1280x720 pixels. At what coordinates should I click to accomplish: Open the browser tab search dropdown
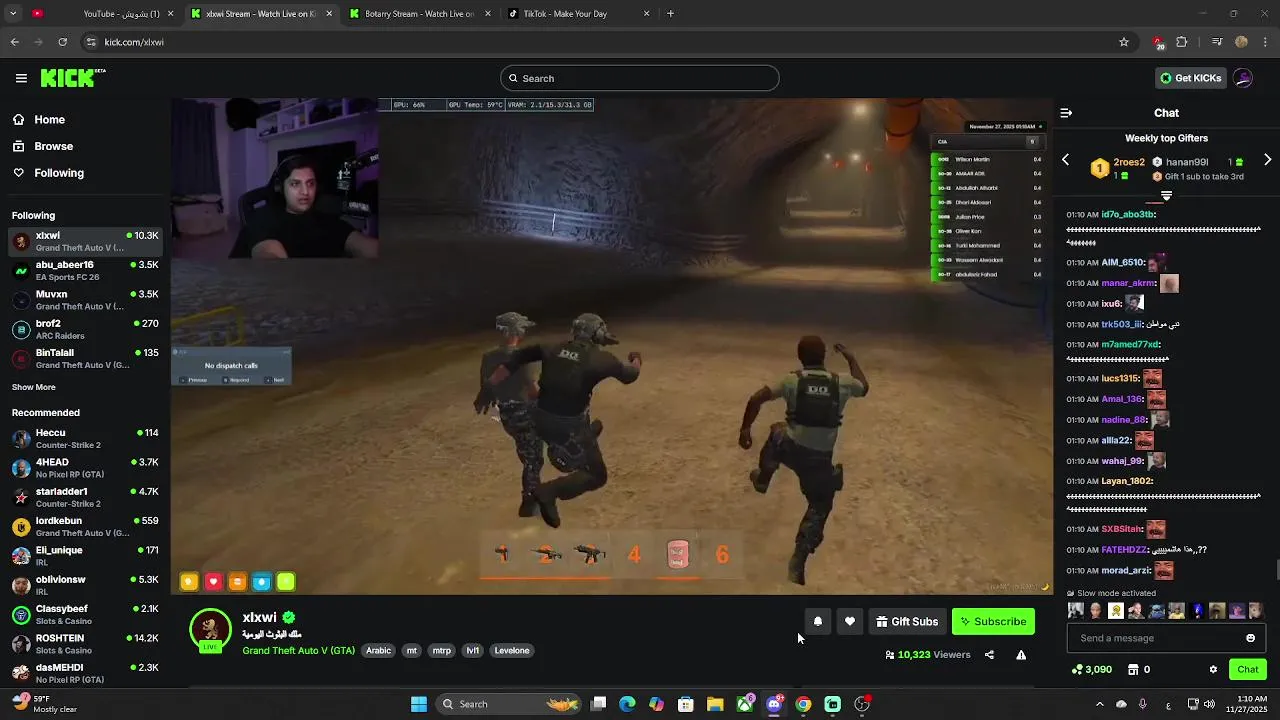click(13, 14)
